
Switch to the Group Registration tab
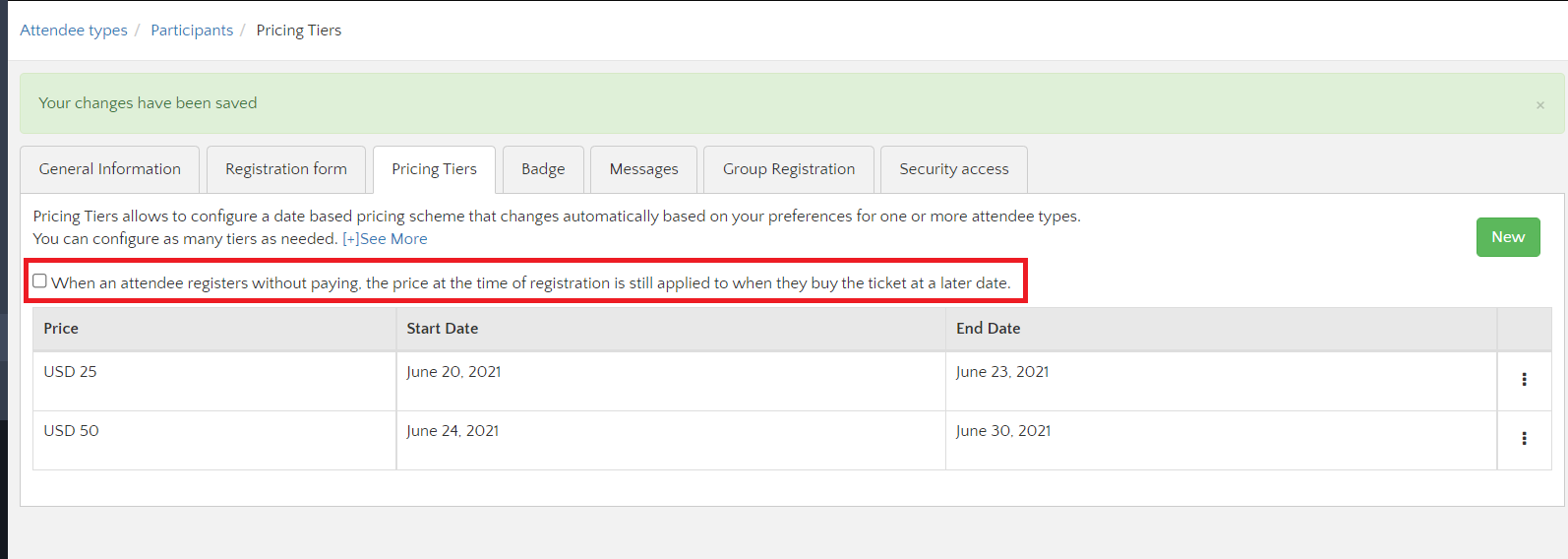789,169
